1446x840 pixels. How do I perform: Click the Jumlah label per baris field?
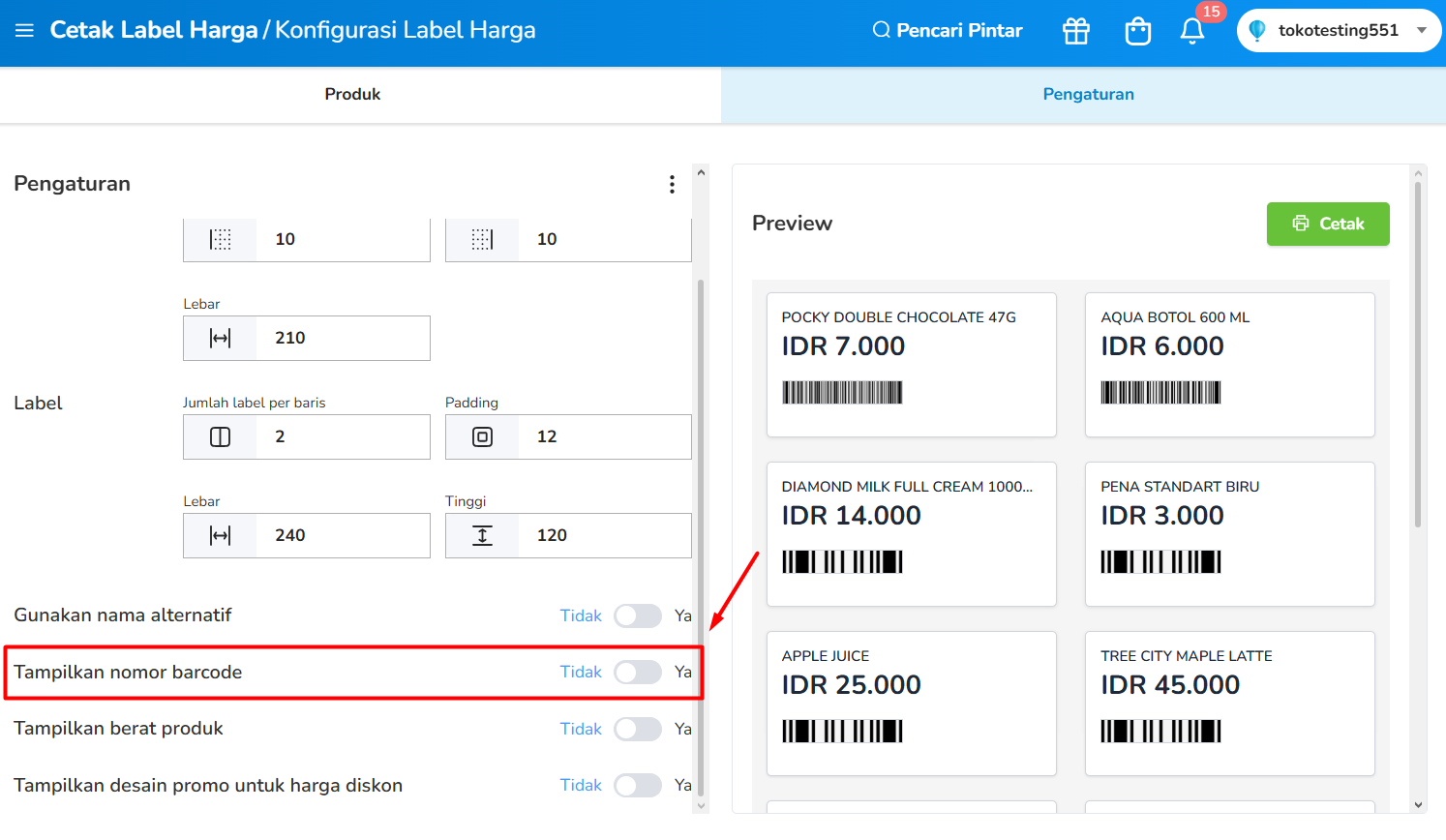307,436
